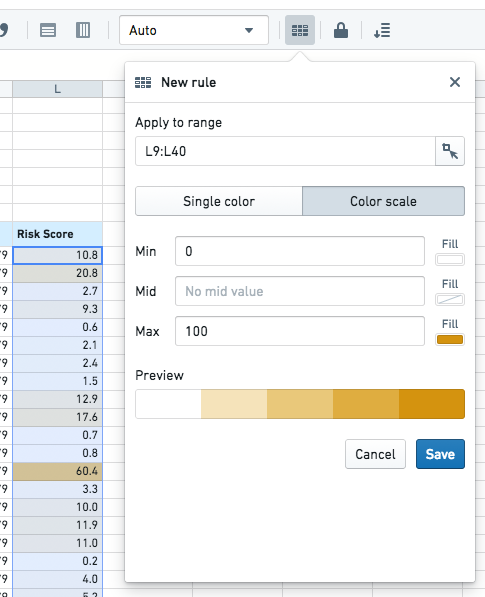The height and width of the screenshot is (597, 485).
Task: Select the cell with value 11.0
Action: pyautogui.click(x=57, y=543)
